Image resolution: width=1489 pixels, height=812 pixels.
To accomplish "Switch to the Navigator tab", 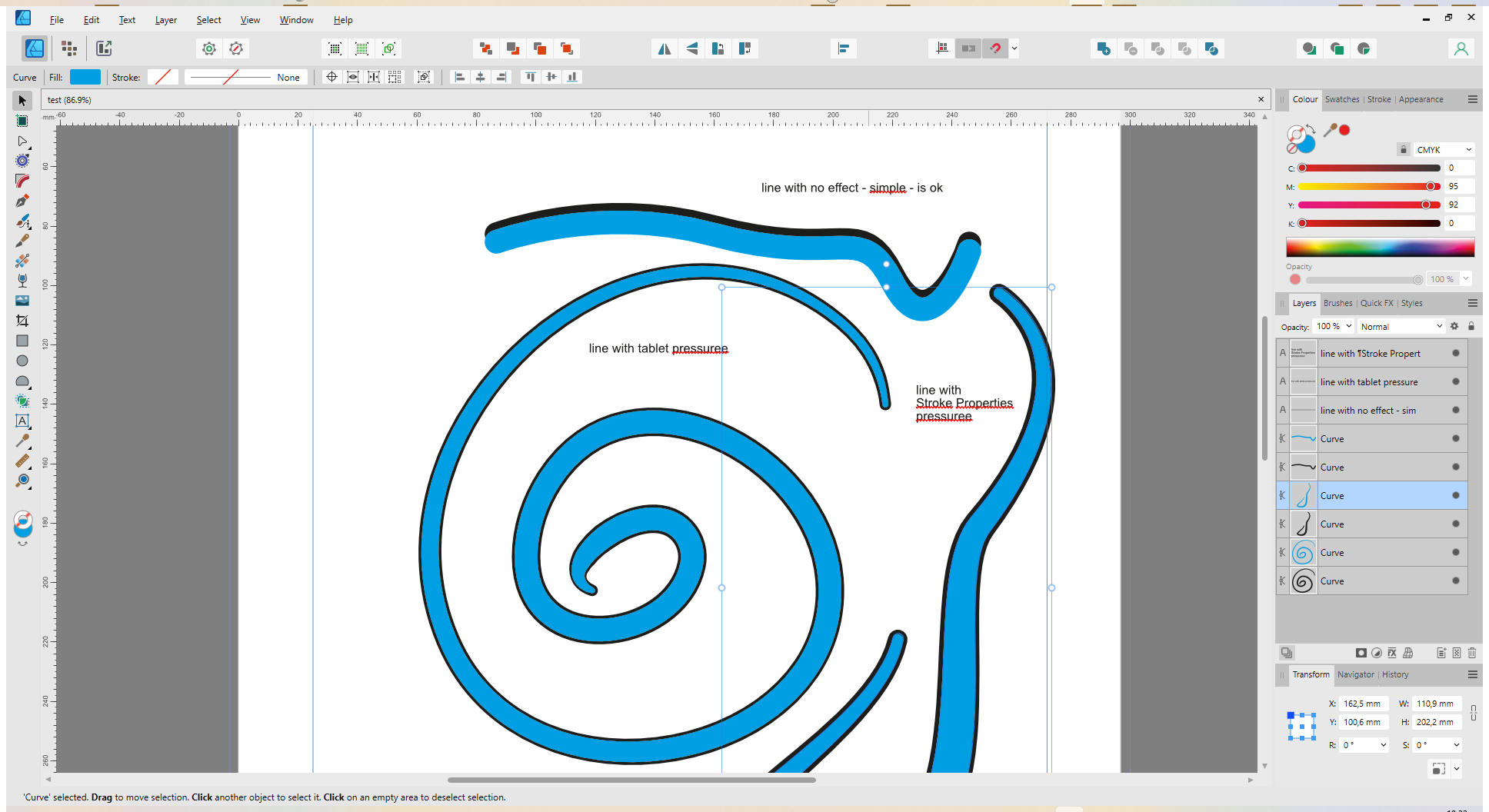I will pos(1355,674).
